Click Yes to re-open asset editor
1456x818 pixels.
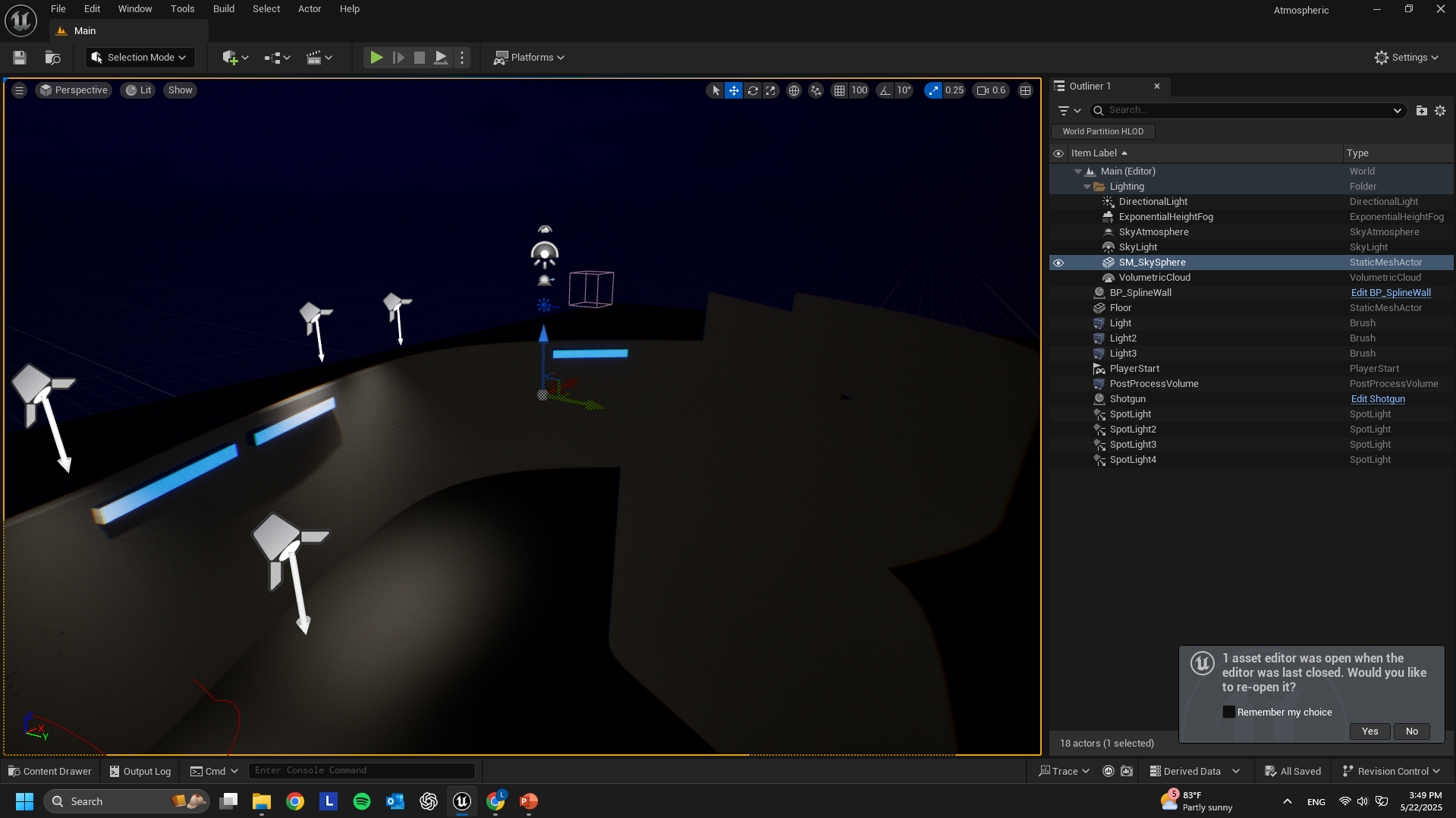tap(1370, 731)
